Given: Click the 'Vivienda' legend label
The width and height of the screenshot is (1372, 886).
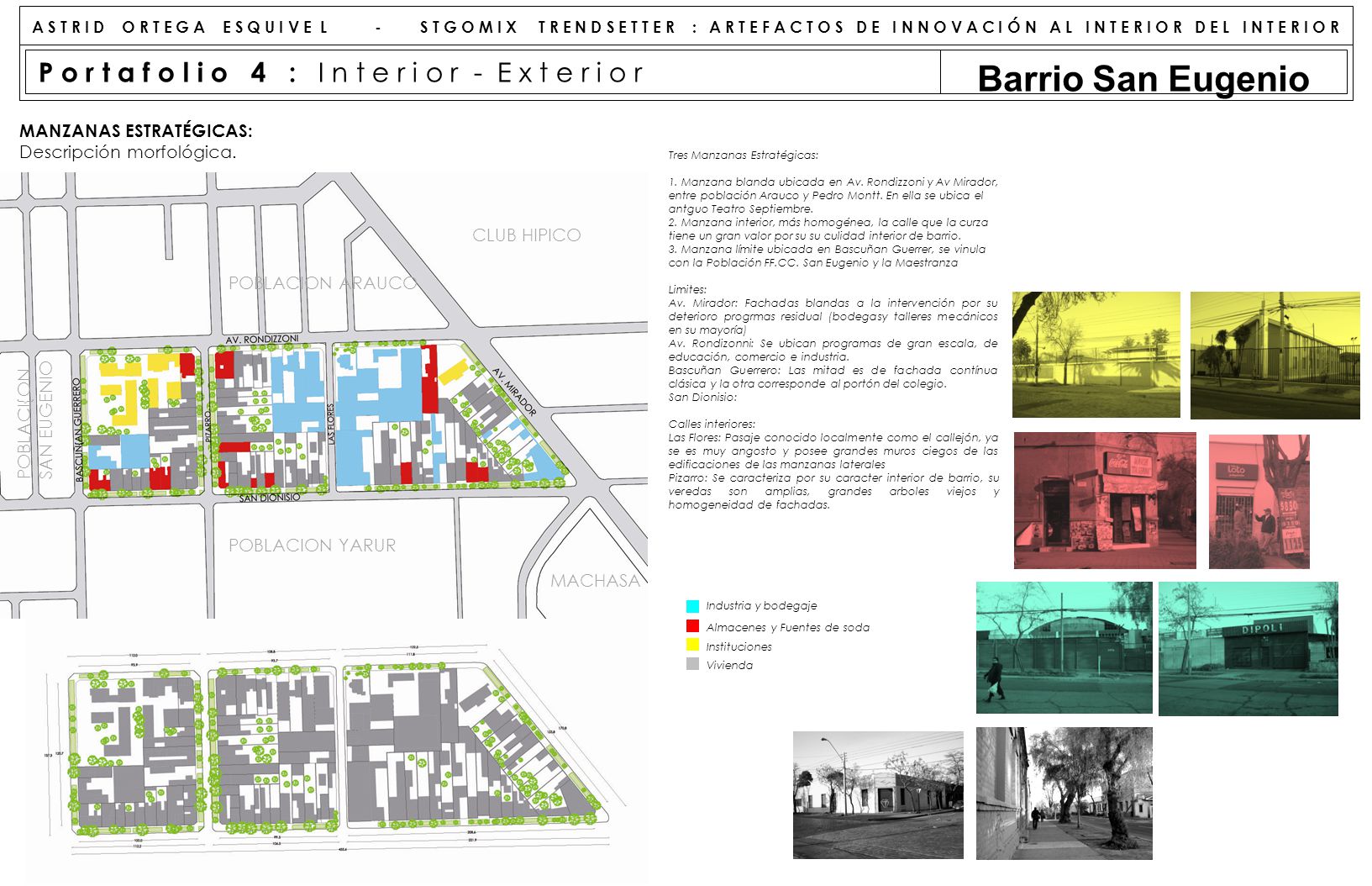Looking at the screenshot, I should click(x=729, y=665).
